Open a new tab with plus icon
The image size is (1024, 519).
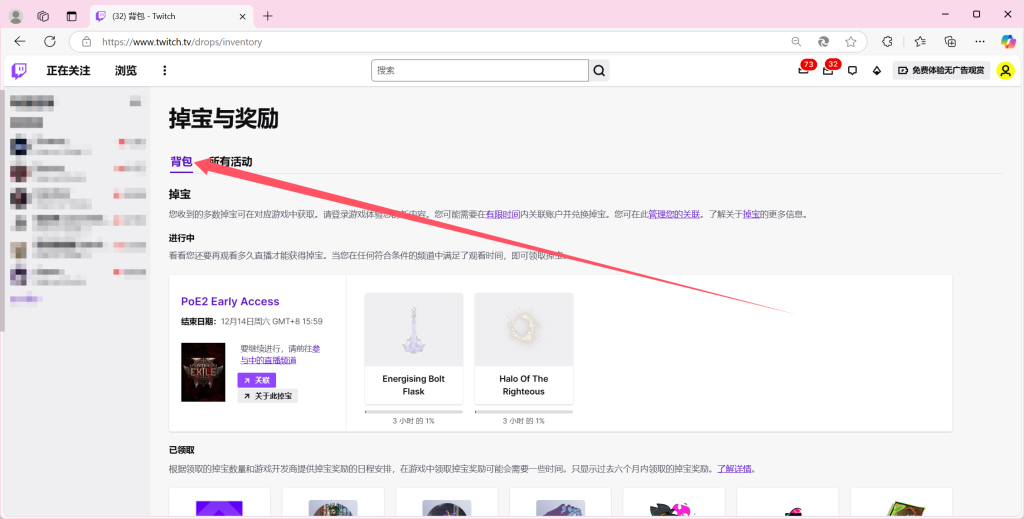(x=268, y=16)
